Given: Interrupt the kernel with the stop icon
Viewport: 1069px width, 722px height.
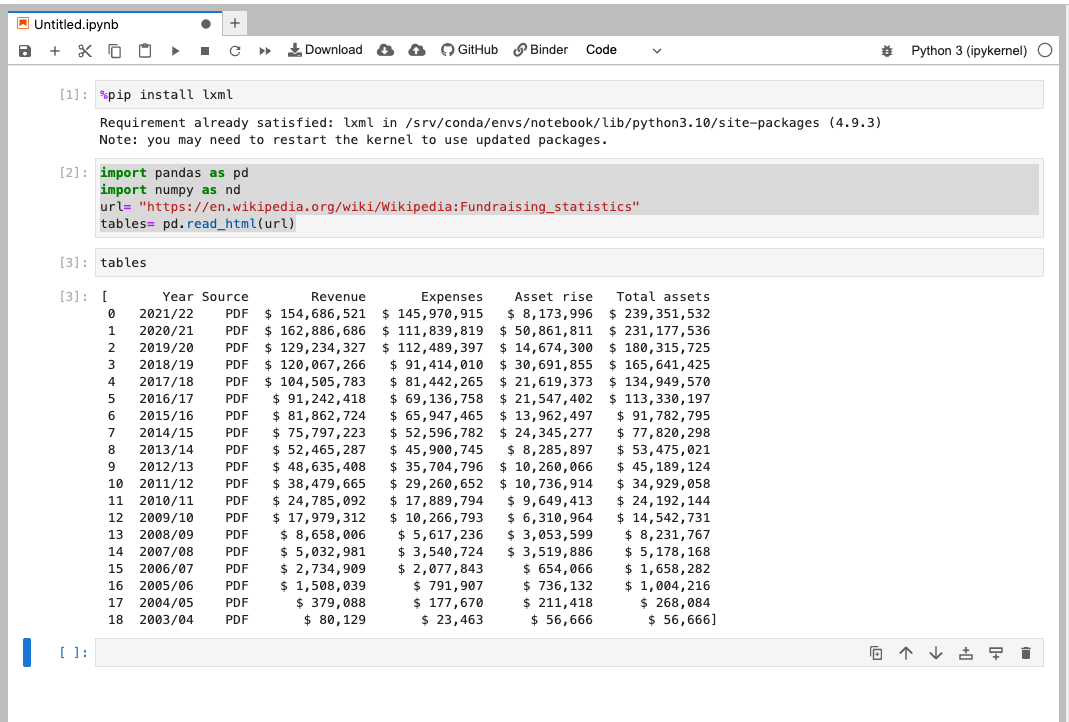Looking at the screenshot, I should point(205,50).
